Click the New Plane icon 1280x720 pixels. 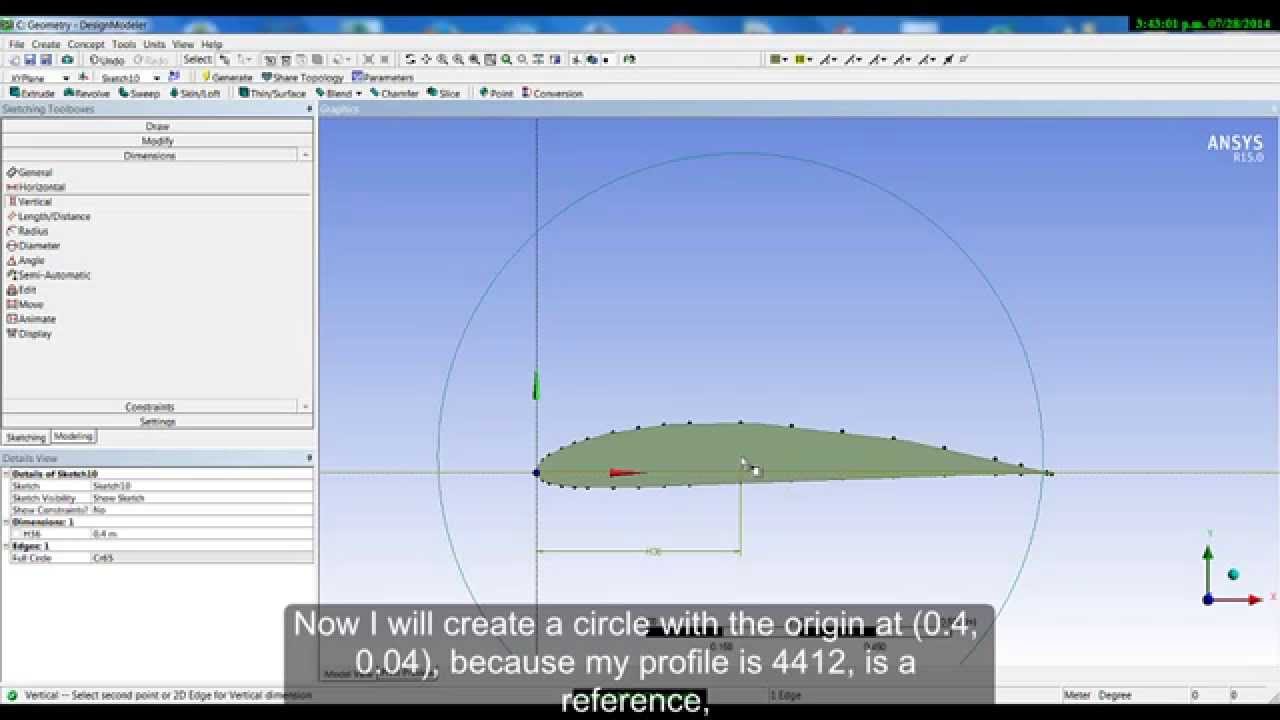pyautogui.click(x=82, y=77)
